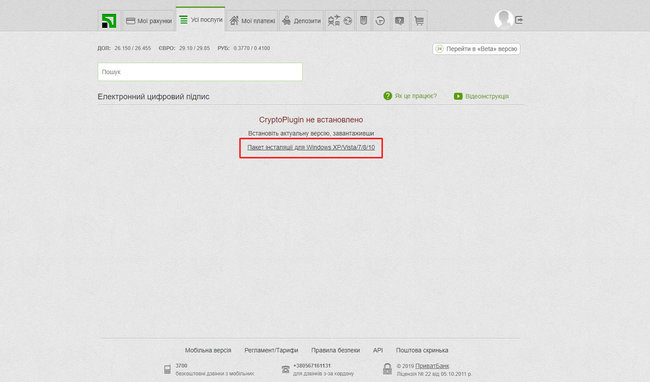Click the green PrivatBank logo icon

109,21
